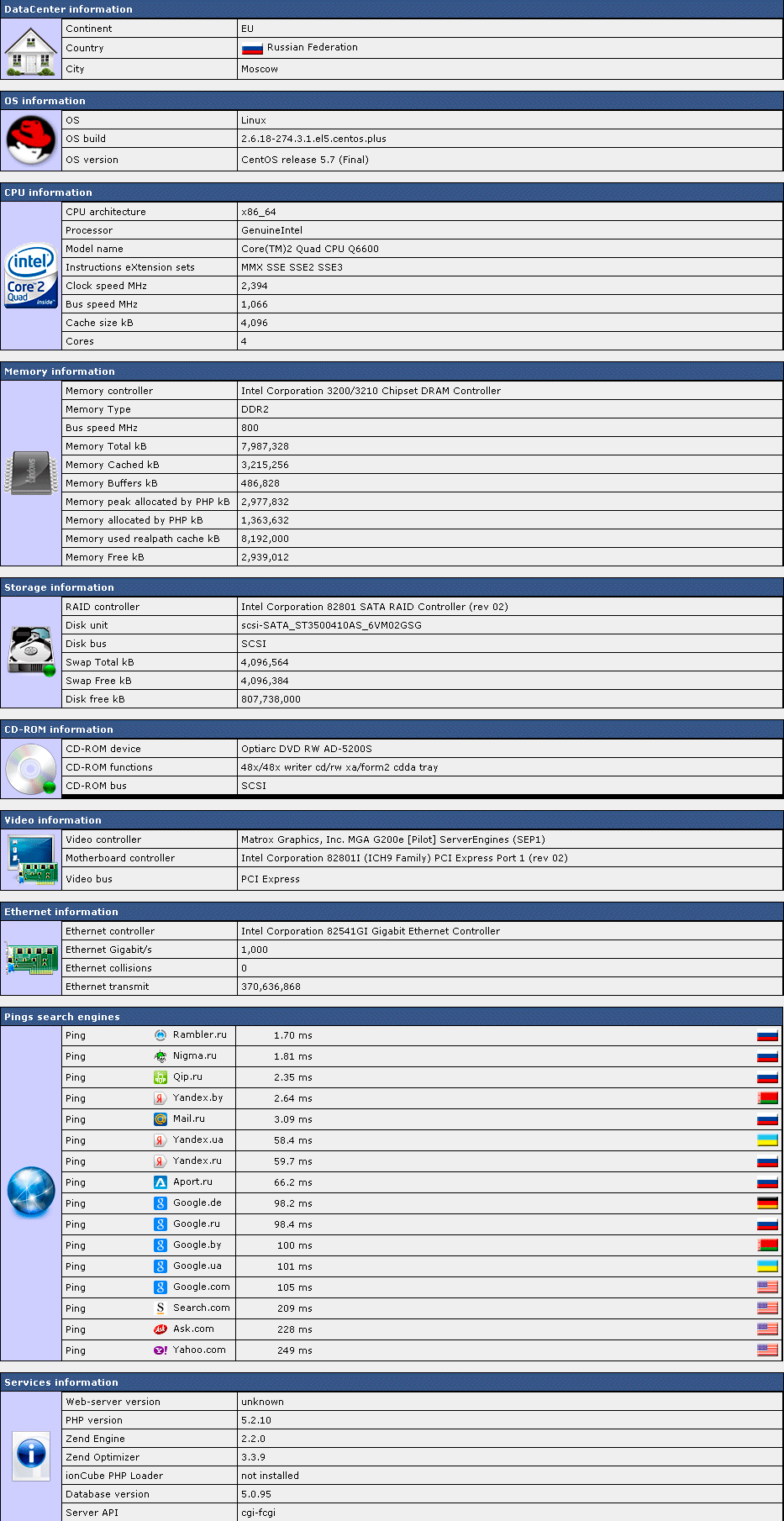The height and width of the screenshot is (1521, 784).
Task: Select the Memory Total value 7,987,328
Action: [265, 447]
